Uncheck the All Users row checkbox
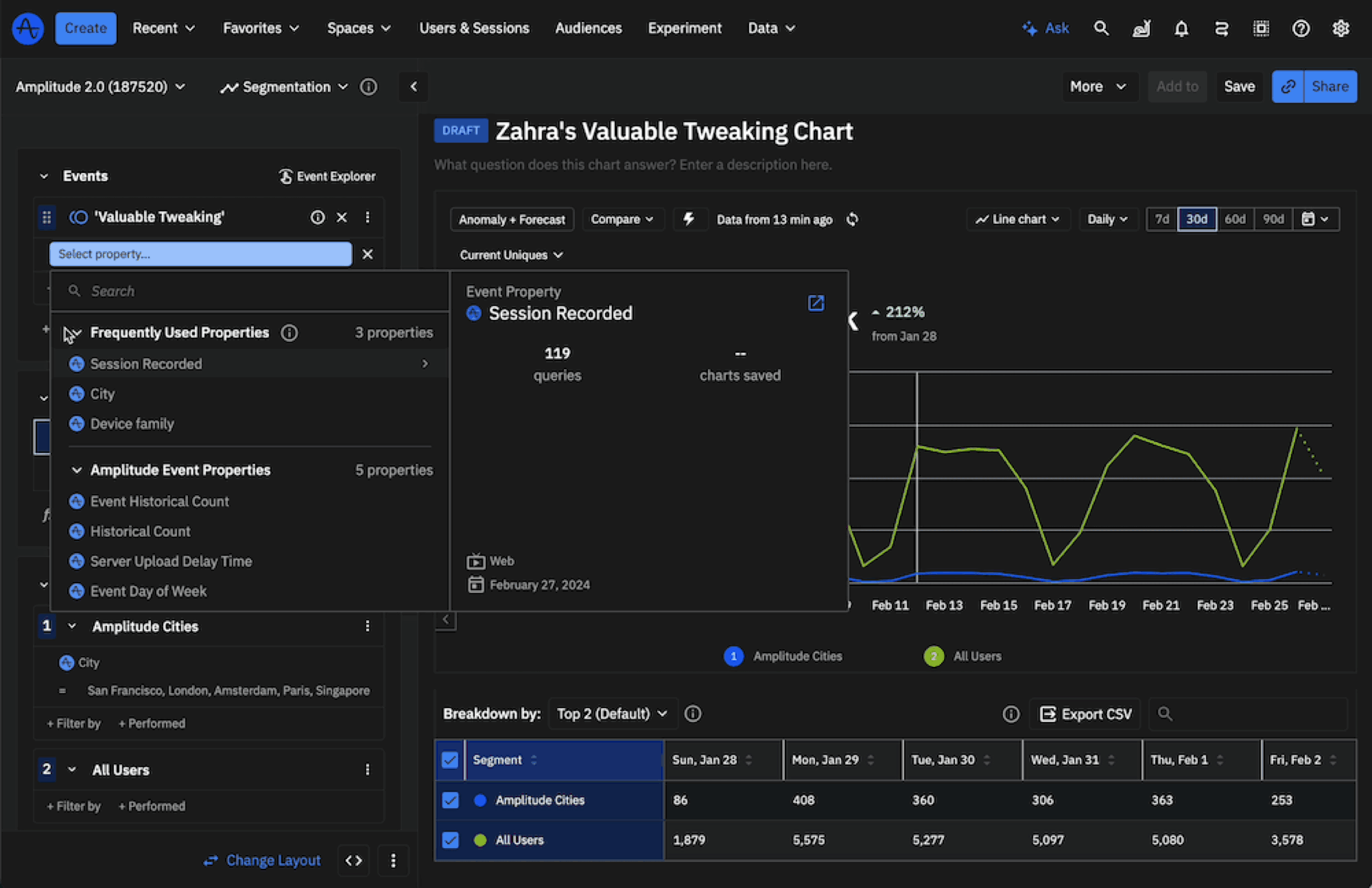This screenshot has height=888, width=1372. [x=450, y=840]
